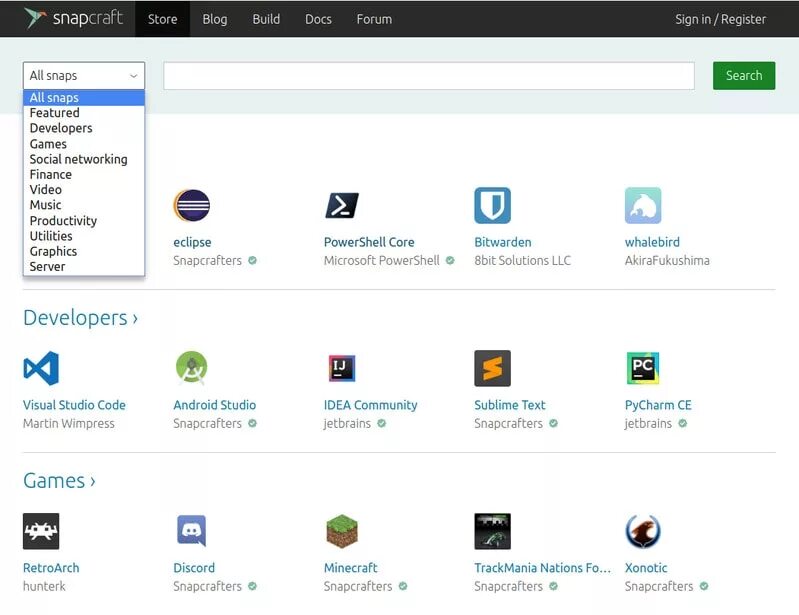Open the TrackMania Nations Fo... title link
Image resolution: width=799 pixels, height=615 pixels.
pos(542,568)
